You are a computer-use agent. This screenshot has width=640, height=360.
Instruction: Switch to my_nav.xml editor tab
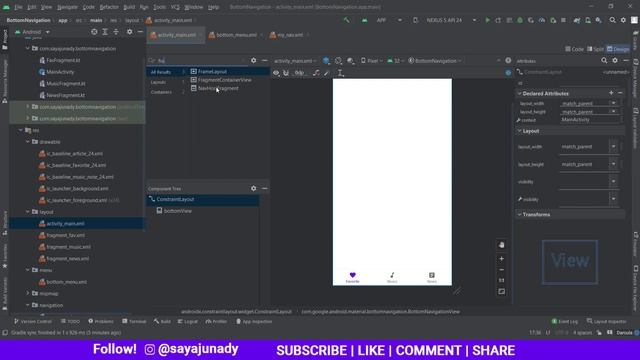(289, 35)
